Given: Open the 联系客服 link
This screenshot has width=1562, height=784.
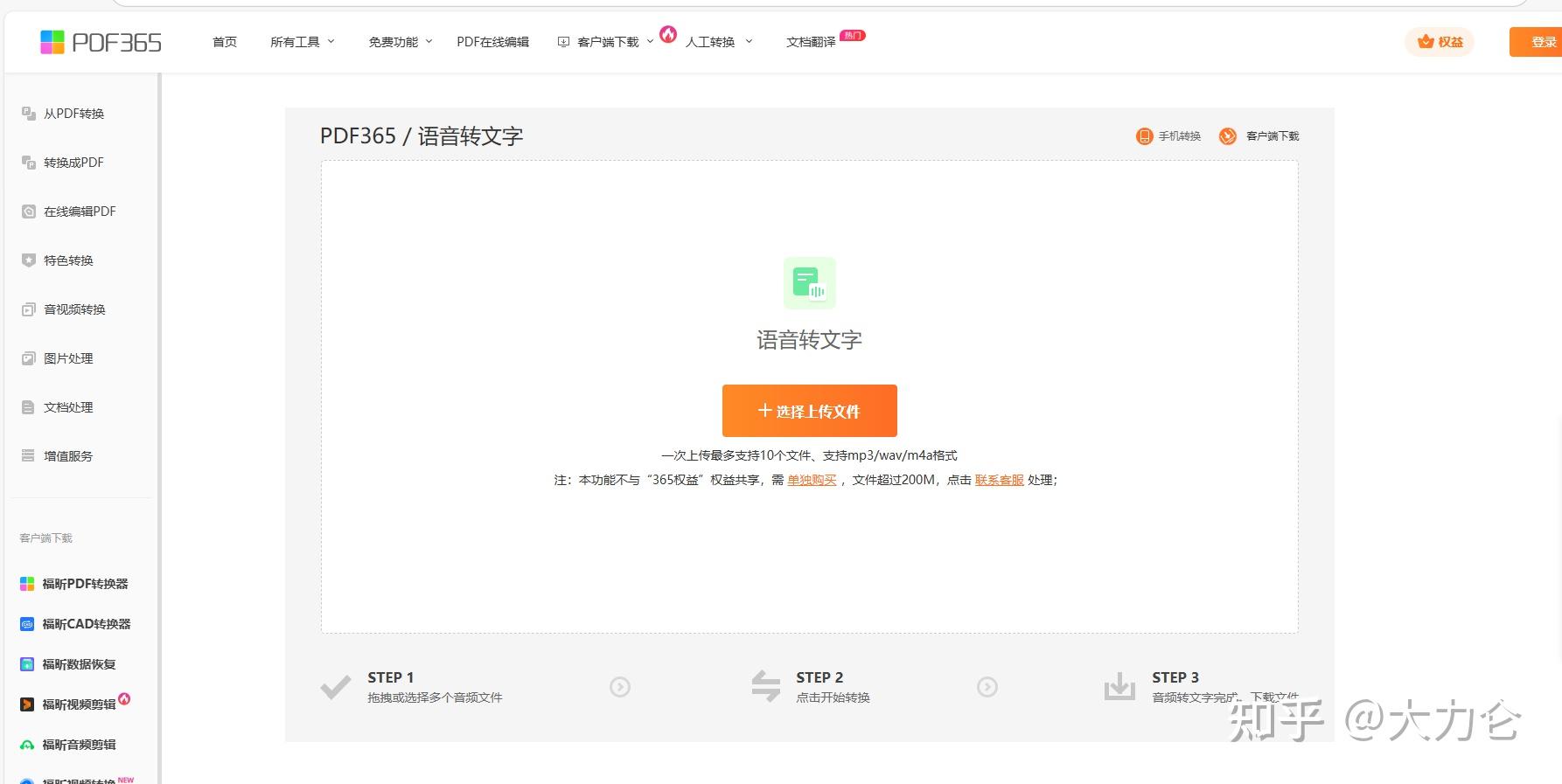Looking at the screenshot, I should pyautogui.click(x=1000, y=480).
